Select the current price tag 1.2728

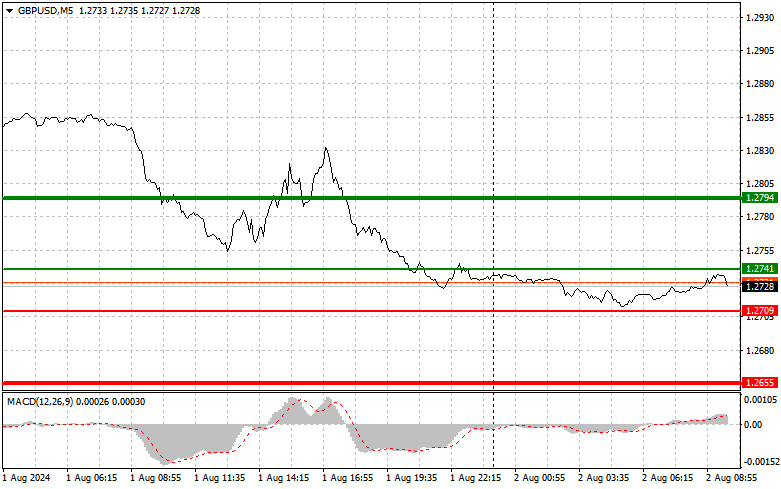(x=760, y=286)
